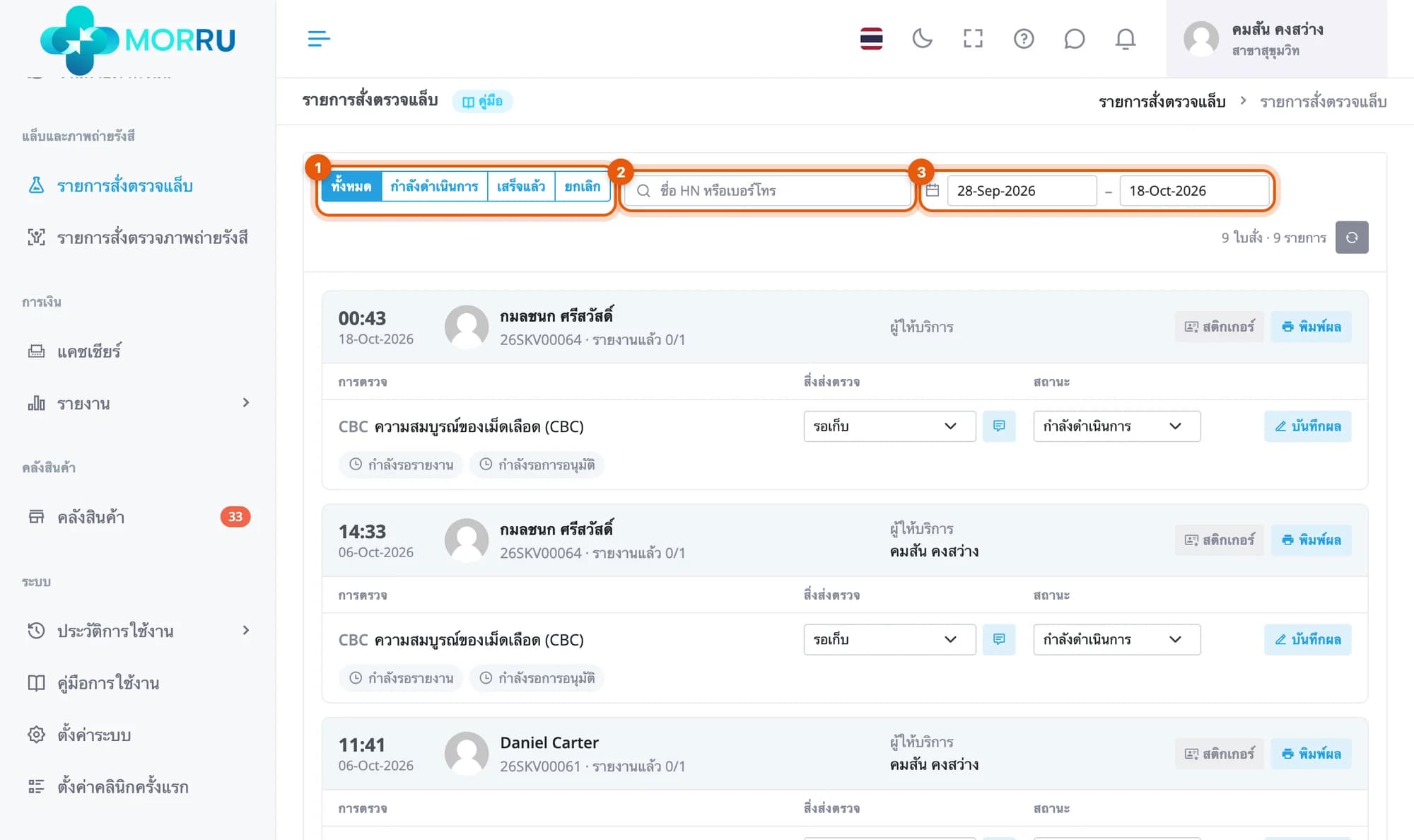Select the เสร็จแล้ว filter tab

520,187
